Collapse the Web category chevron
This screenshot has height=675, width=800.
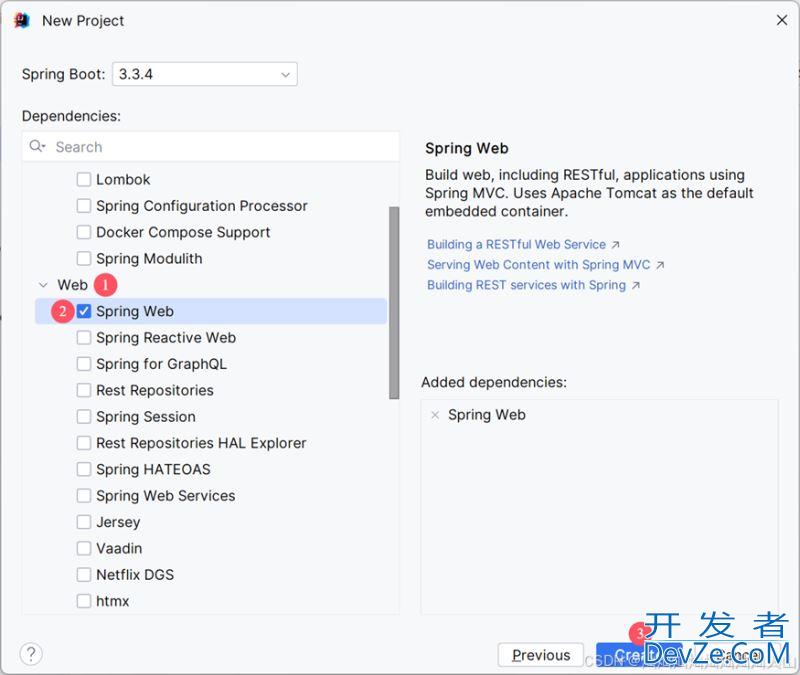(x=43, y=285)
